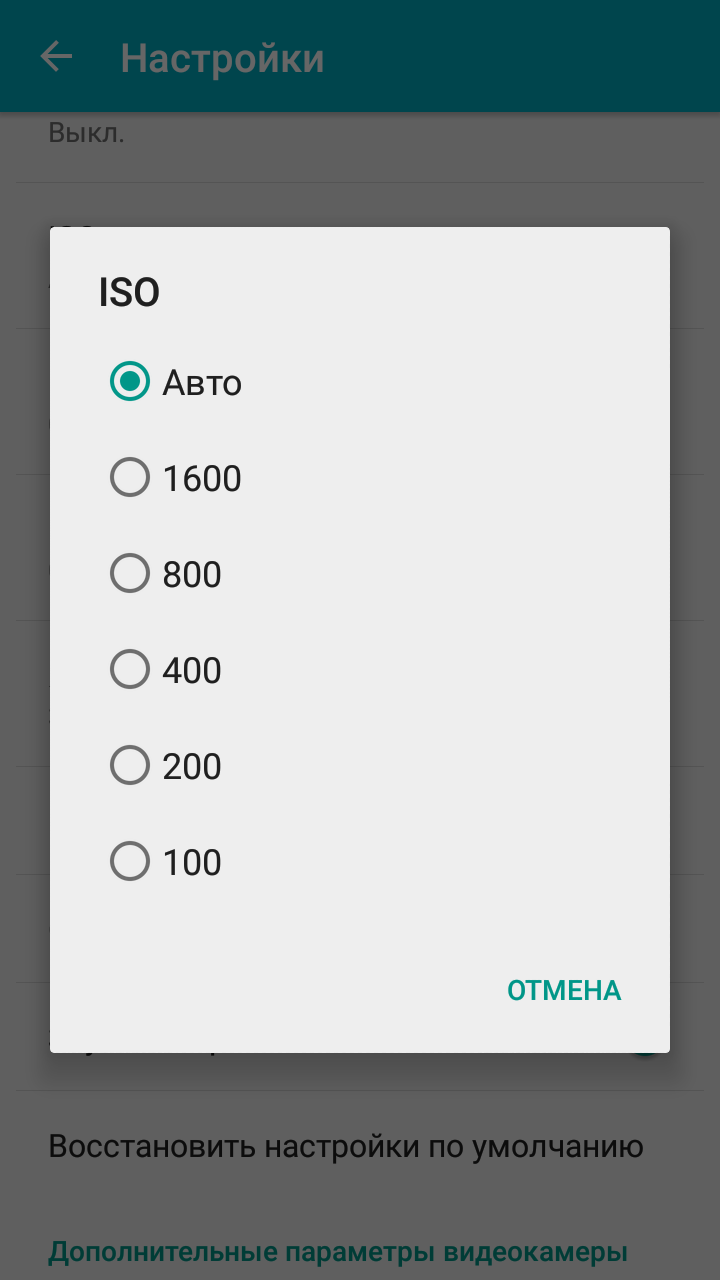Tap Восстановить настройки по умолчанию
This screenshot has height=1280, width=720.
coord(345,1146)
